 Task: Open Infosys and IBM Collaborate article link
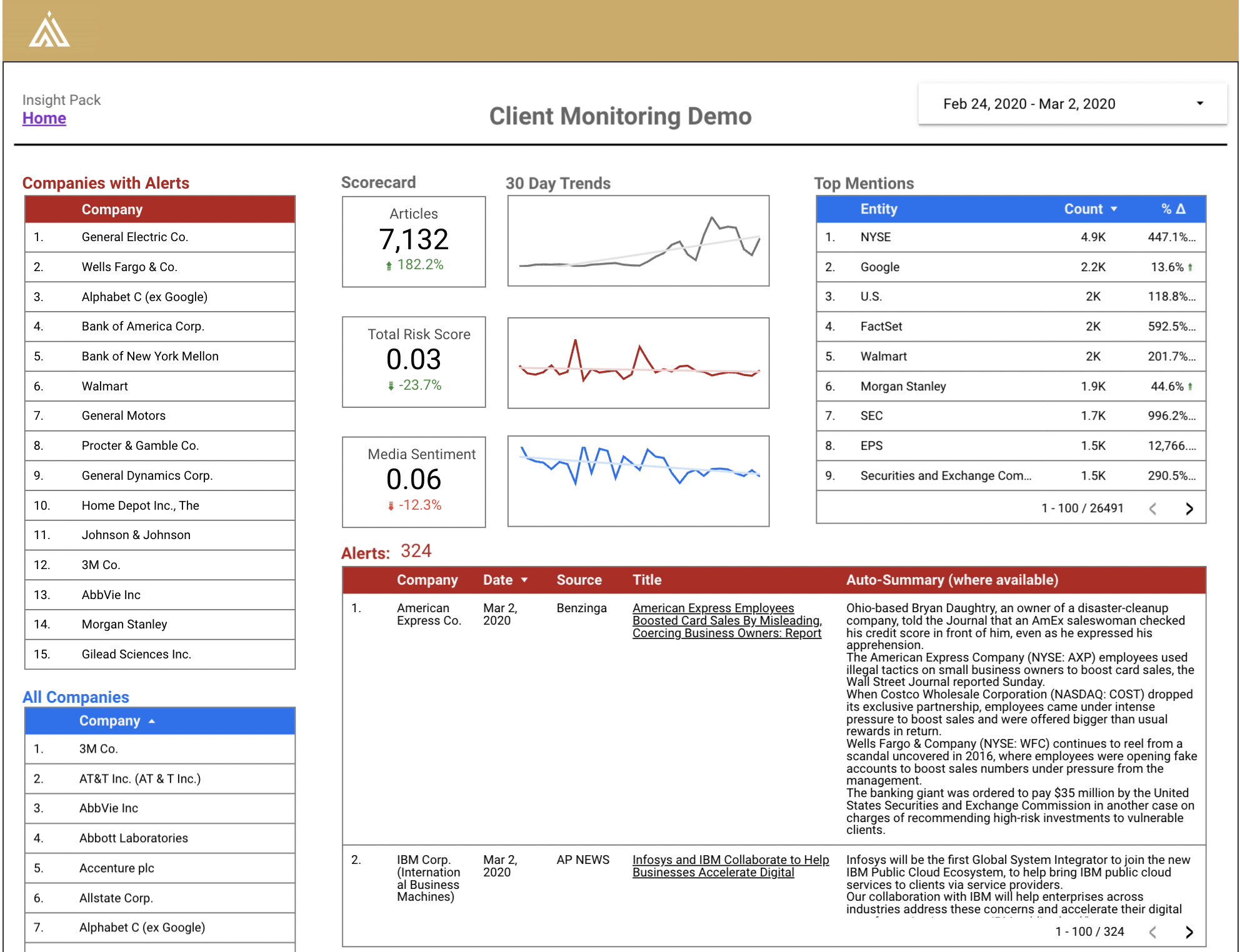pos(731,866)
